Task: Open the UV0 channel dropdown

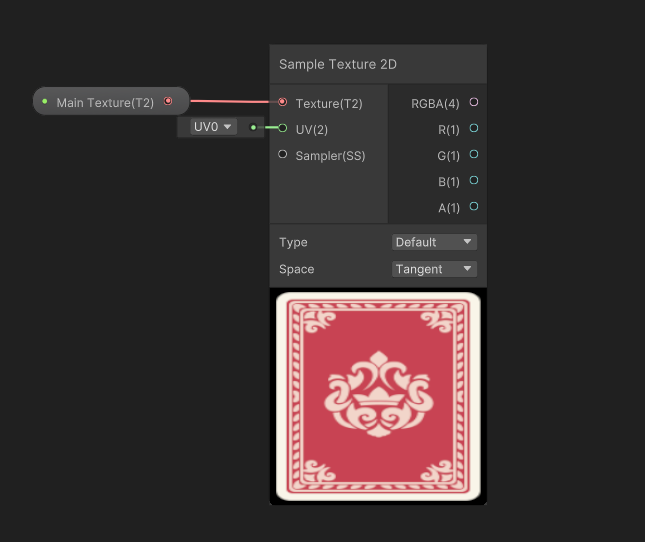Action: pos(213,127)
